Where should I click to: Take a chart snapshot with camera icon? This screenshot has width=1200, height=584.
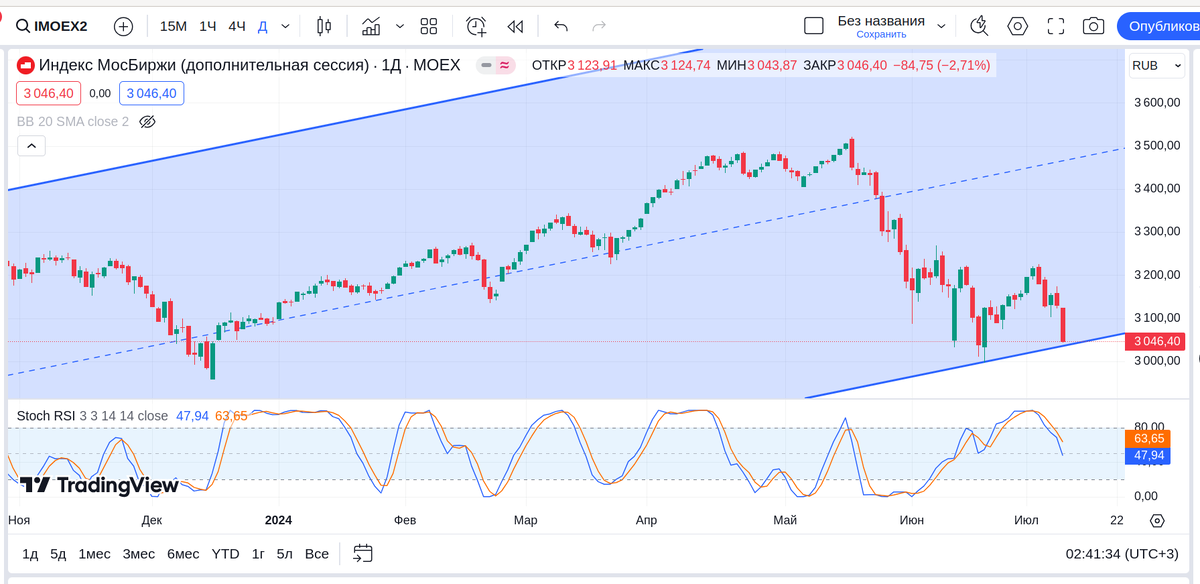pos(1094,26)
